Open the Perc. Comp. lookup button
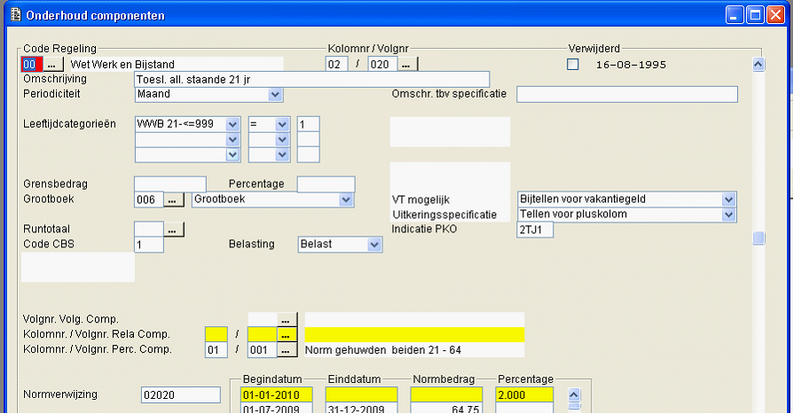The height and width of the screenshot is (414, 794). tap(287, 350)
